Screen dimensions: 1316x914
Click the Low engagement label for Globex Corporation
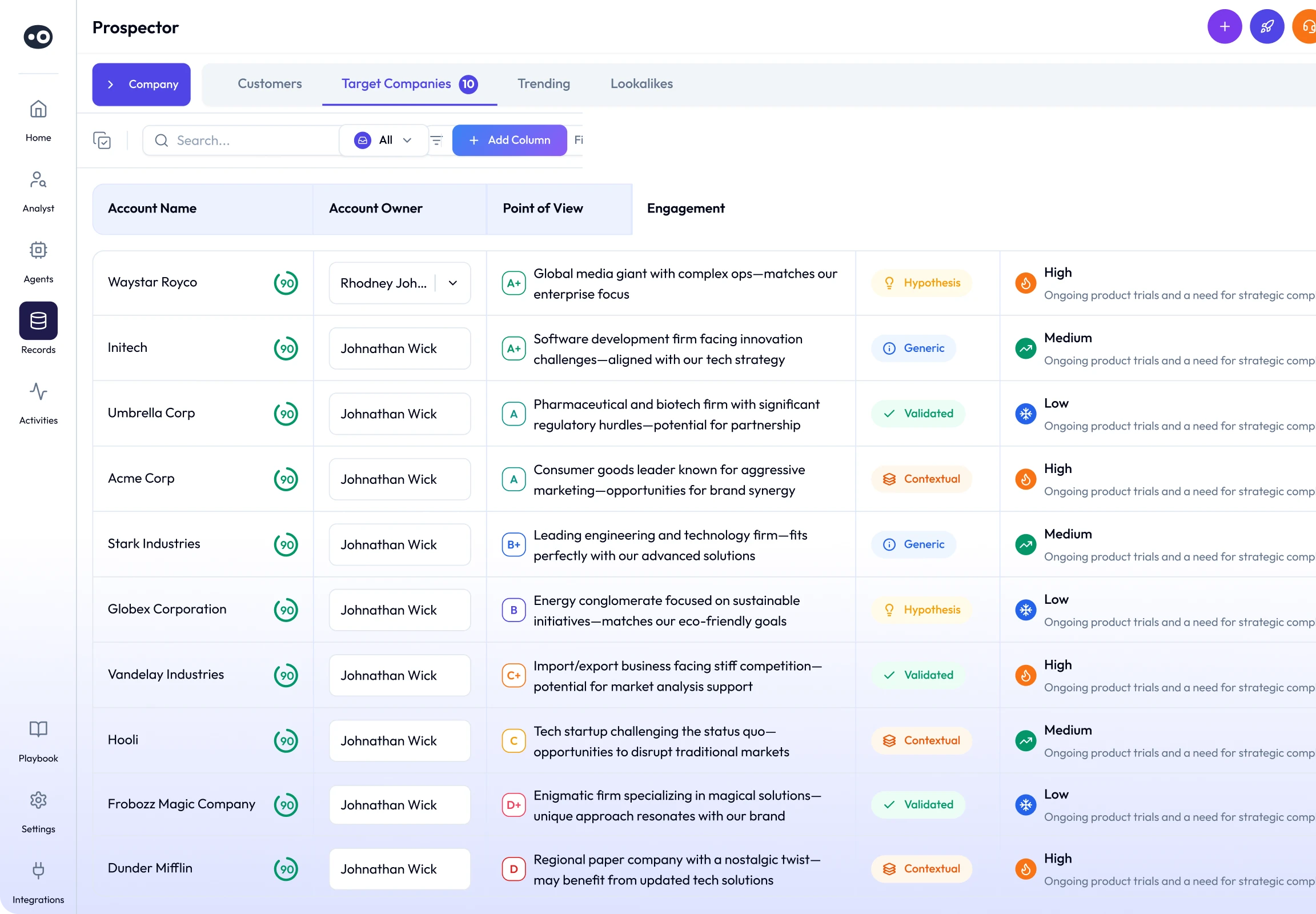[1056, 600]
